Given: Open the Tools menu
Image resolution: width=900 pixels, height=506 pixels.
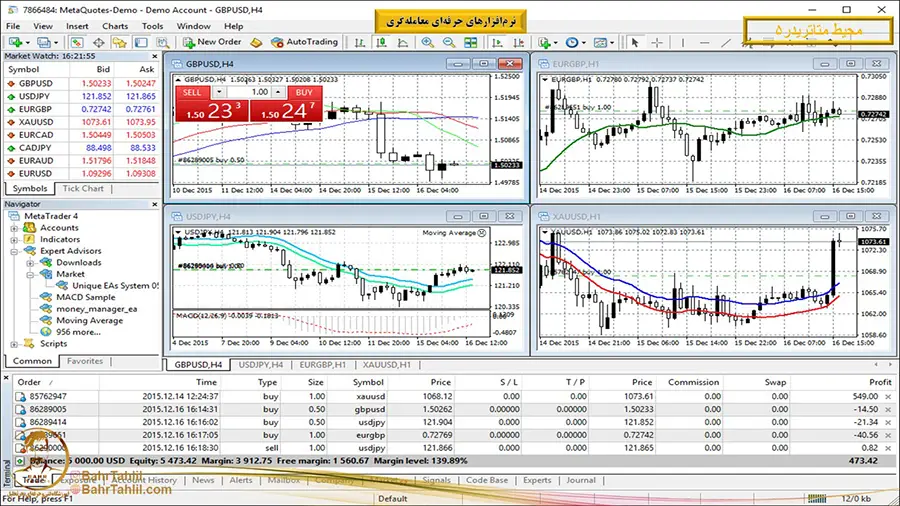Looking at the screenshot, I should 152,26.
